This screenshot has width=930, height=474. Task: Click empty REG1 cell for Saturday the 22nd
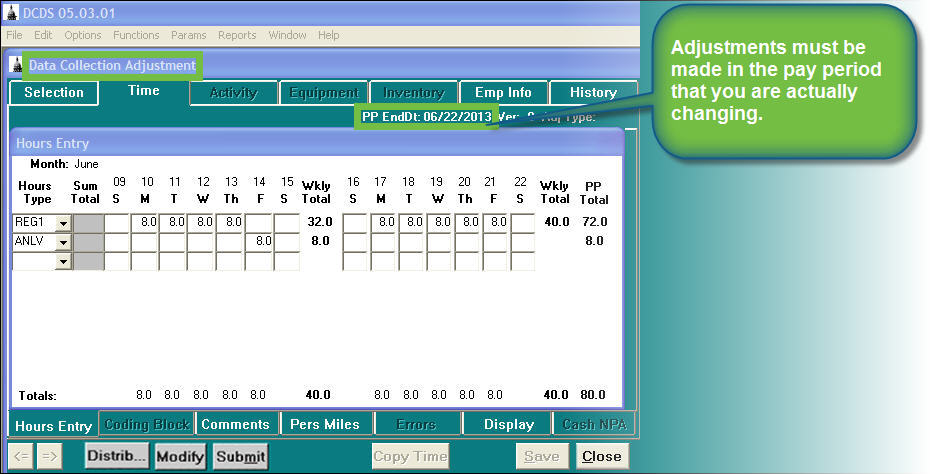[x=523, y=222]
